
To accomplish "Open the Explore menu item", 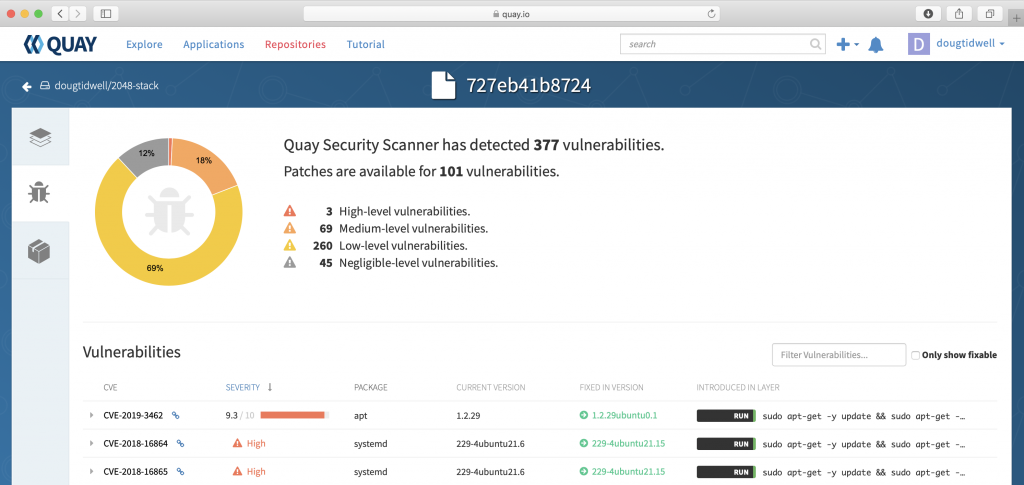I will 144,45.
